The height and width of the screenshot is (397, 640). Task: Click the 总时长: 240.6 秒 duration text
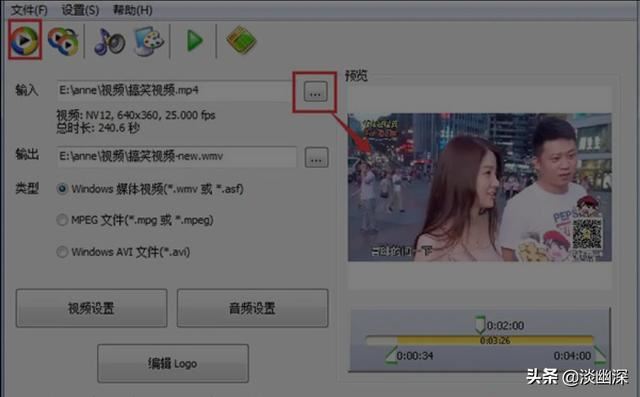click(98, 128)
